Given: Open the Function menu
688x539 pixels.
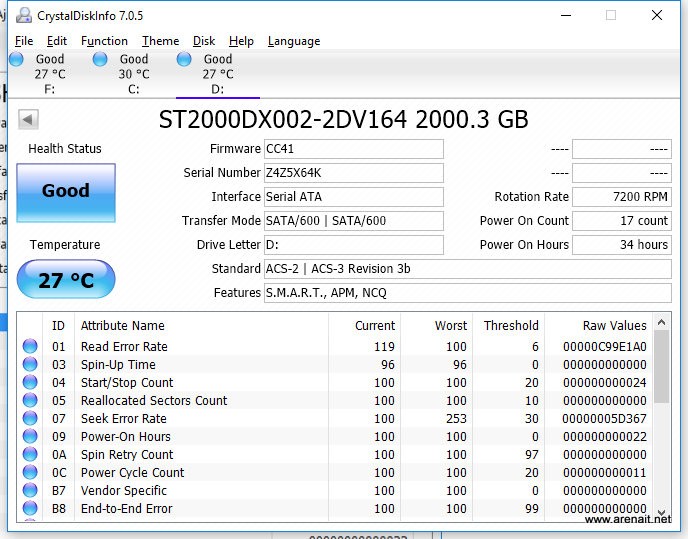Looking at the screenshot, I should coord(104,41).
